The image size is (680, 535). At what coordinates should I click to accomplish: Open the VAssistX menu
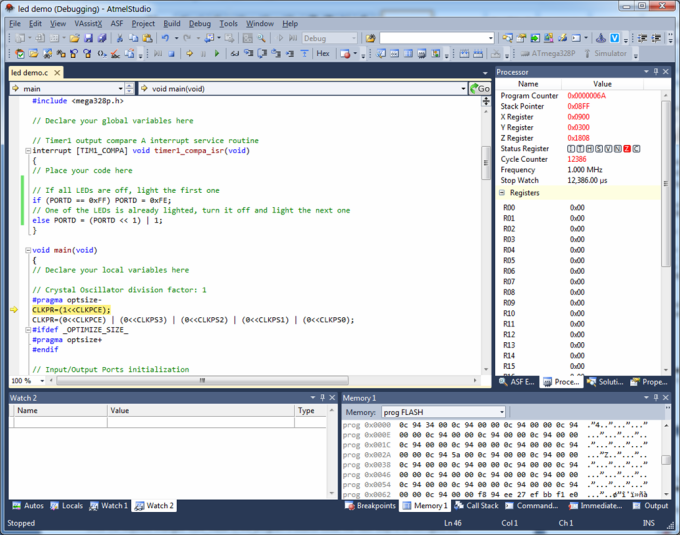(88, 23)
